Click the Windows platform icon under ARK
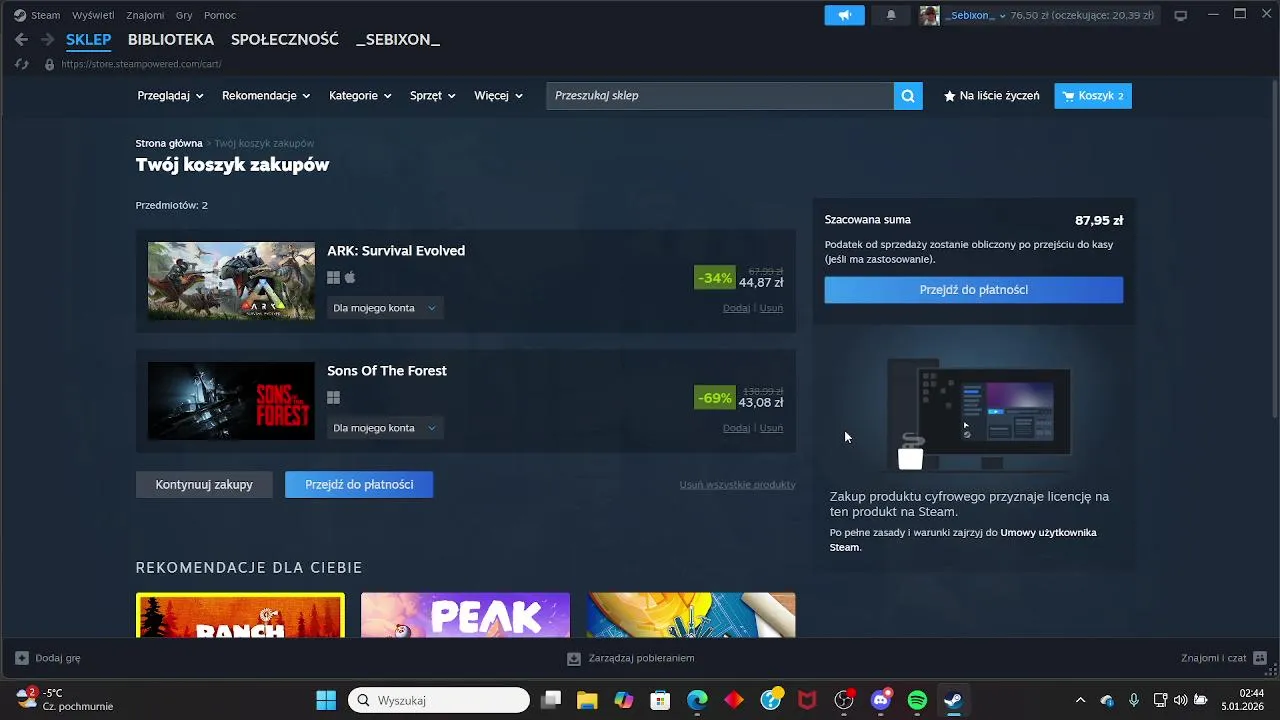The width and height of the screenshot is (1280, 720). (333, 278)
